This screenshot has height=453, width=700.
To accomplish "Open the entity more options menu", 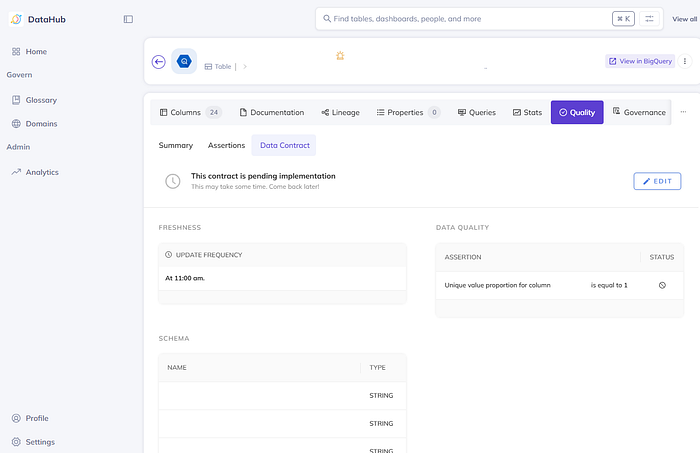I will tap(685, 61).
